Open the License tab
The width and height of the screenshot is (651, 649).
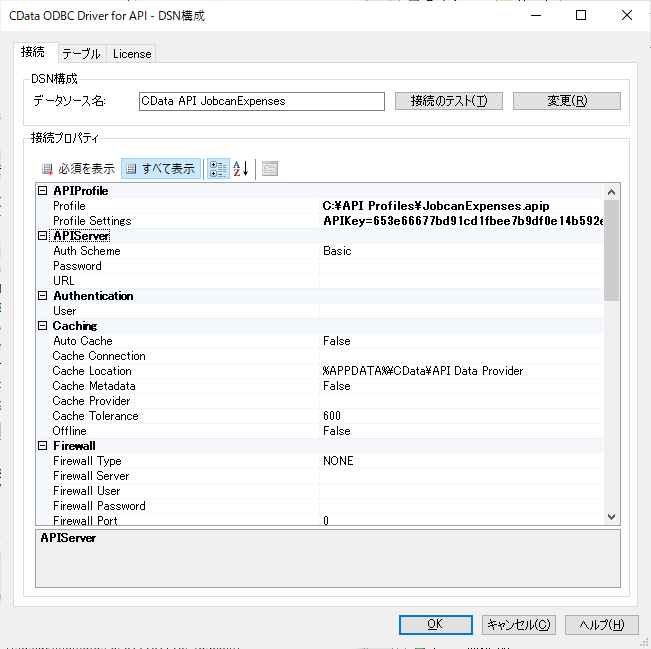pyautogui.click(x=132, y=54)
